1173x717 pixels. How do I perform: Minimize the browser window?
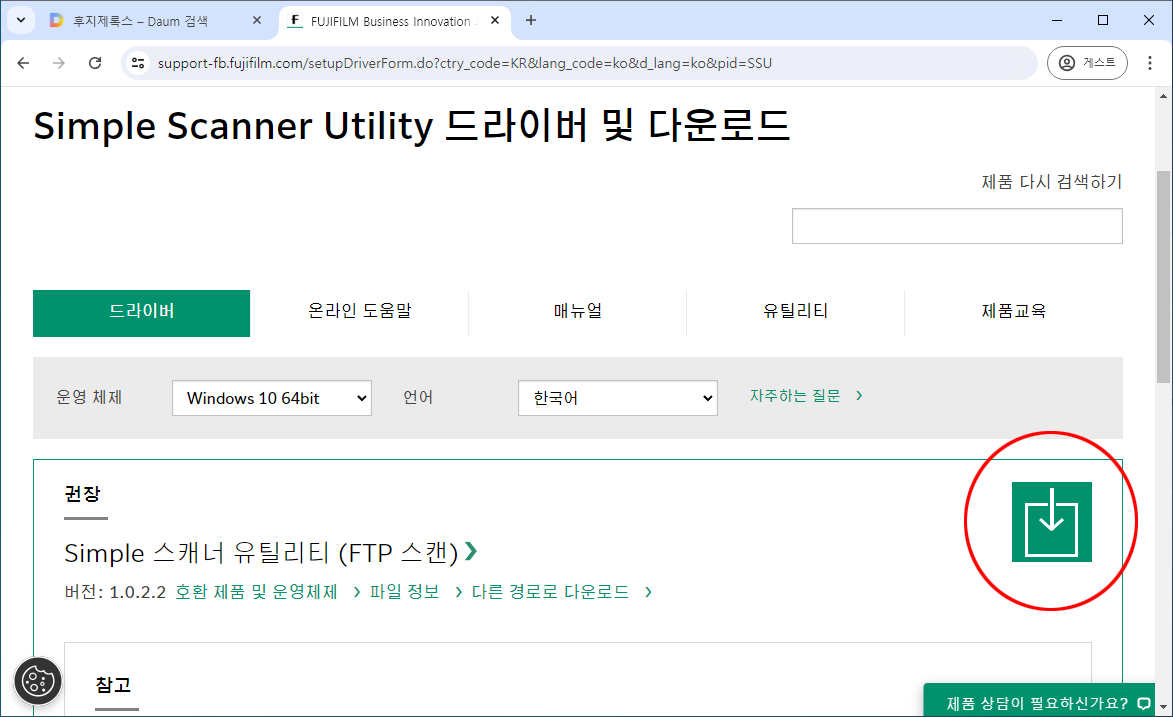tap(1056, 20)
